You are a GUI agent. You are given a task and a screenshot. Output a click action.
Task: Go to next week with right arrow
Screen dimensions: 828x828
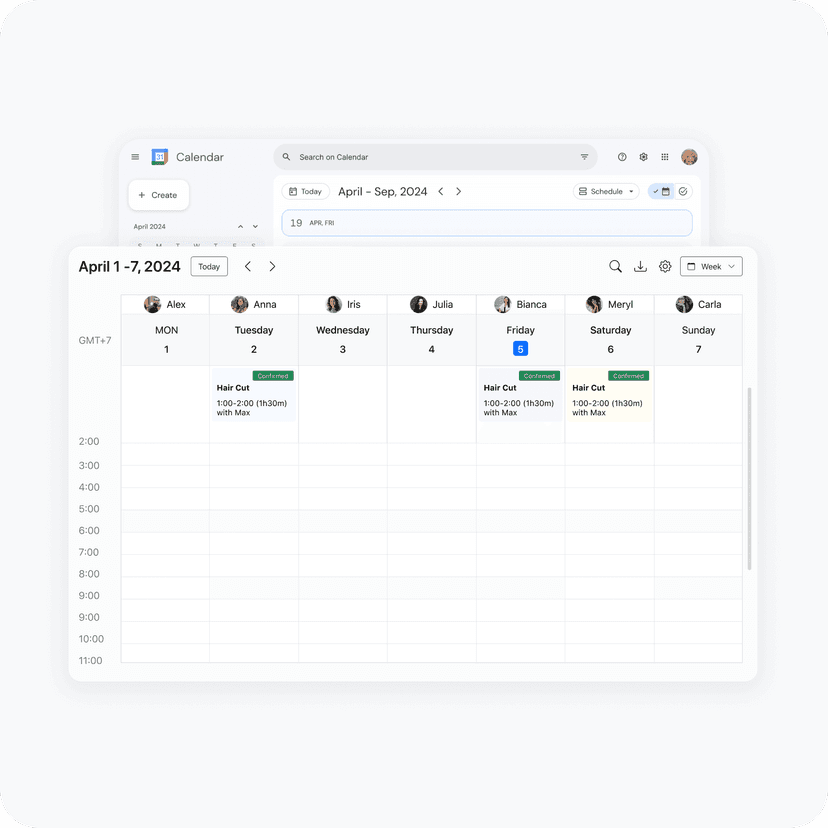(x=272, y=267)
